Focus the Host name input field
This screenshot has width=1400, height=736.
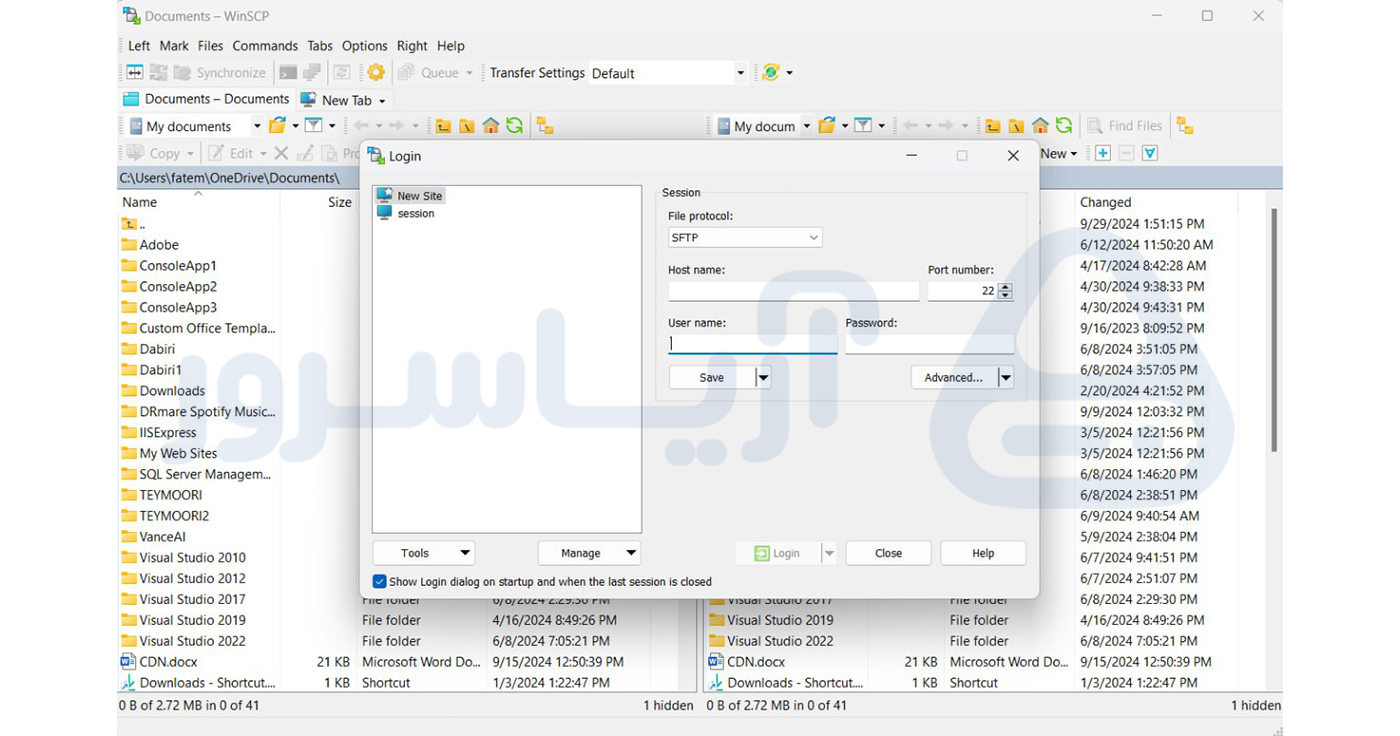pyautogui.click(x=793, y=291)
